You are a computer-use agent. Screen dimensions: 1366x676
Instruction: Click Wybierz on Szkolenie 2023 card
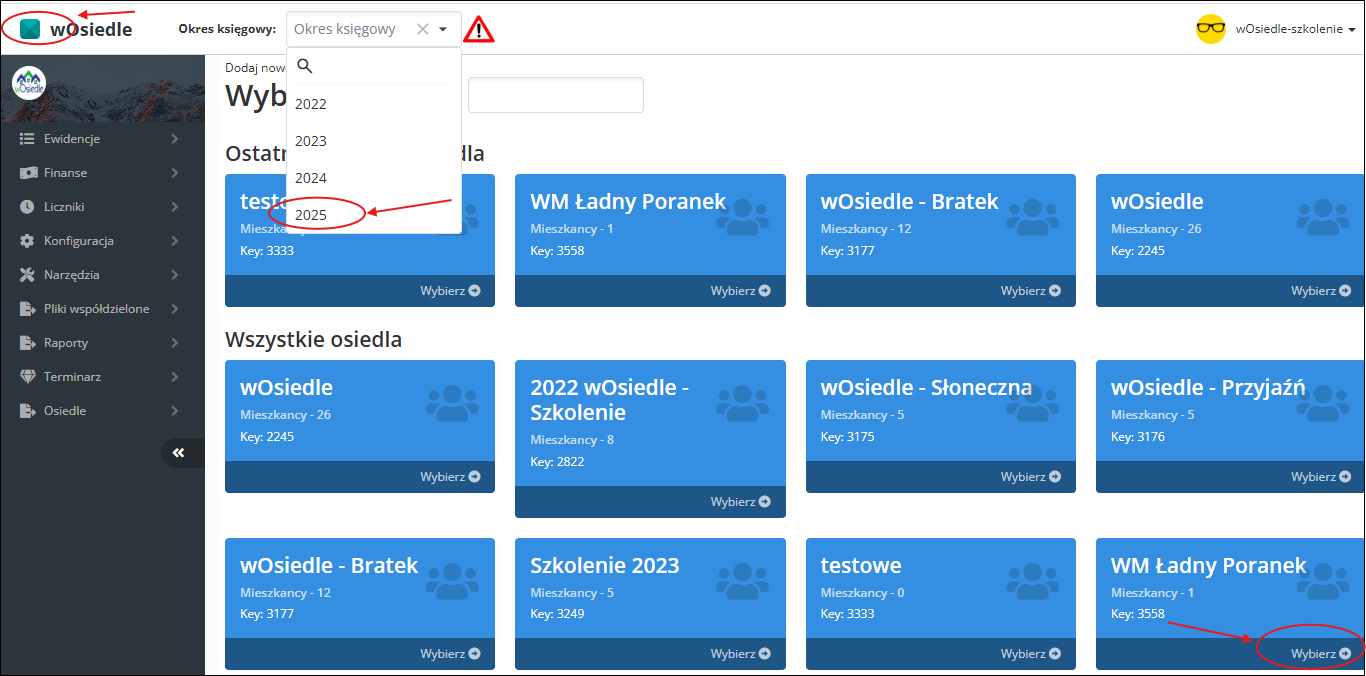click(740, 654)
